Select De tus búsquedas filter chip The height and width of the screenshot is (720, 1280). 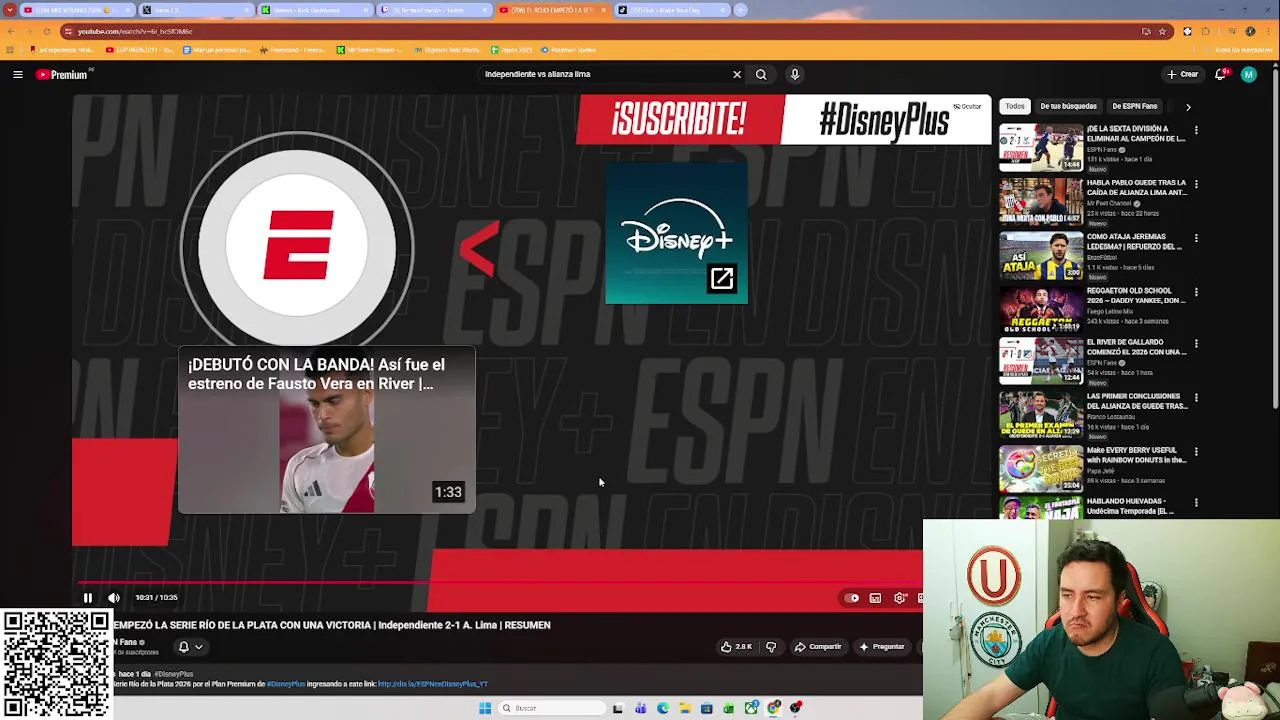[1068, 106]
